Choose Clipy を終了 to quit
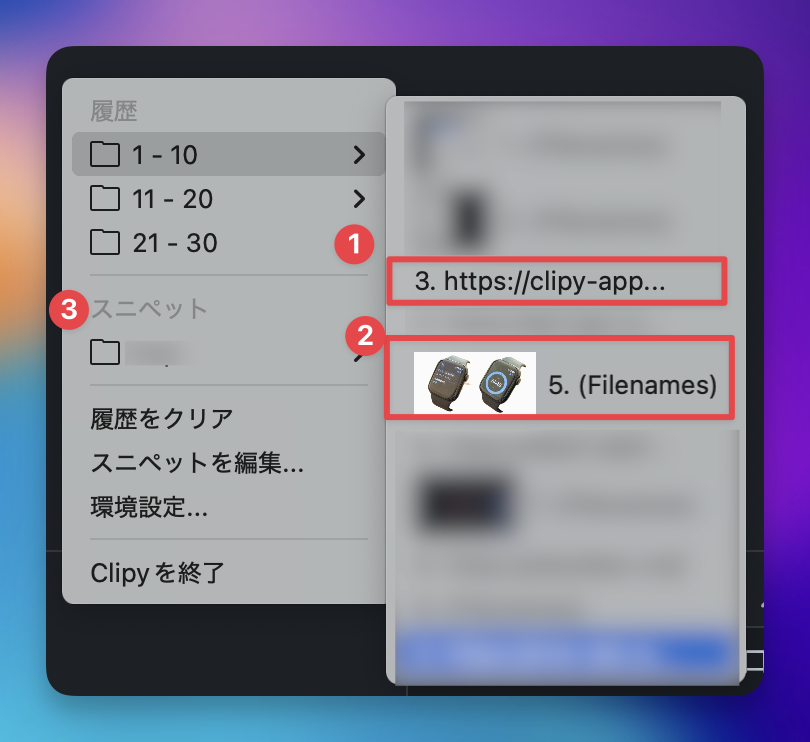Screen dimensions: 810x742 pyautogui.click(x=158, y=573)
